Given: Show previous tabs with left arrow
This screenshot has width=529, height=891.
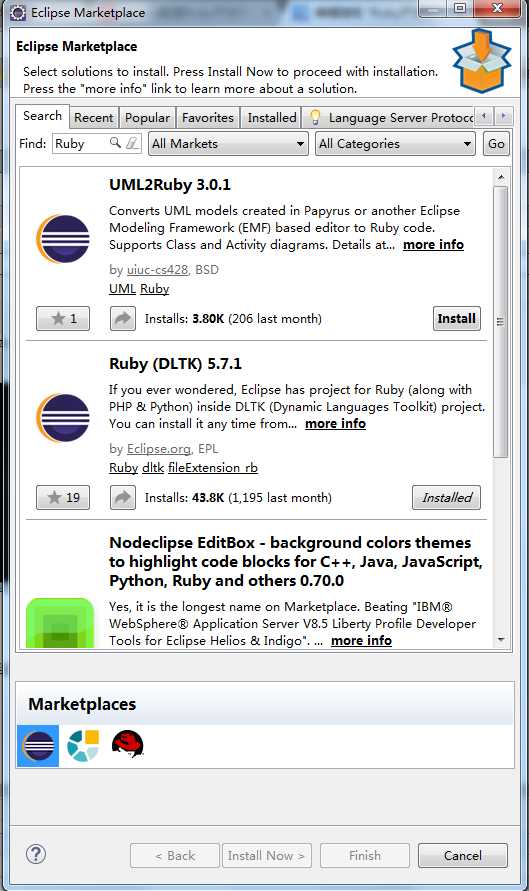Looking at the screenshot, I should [x=484, y=116].
